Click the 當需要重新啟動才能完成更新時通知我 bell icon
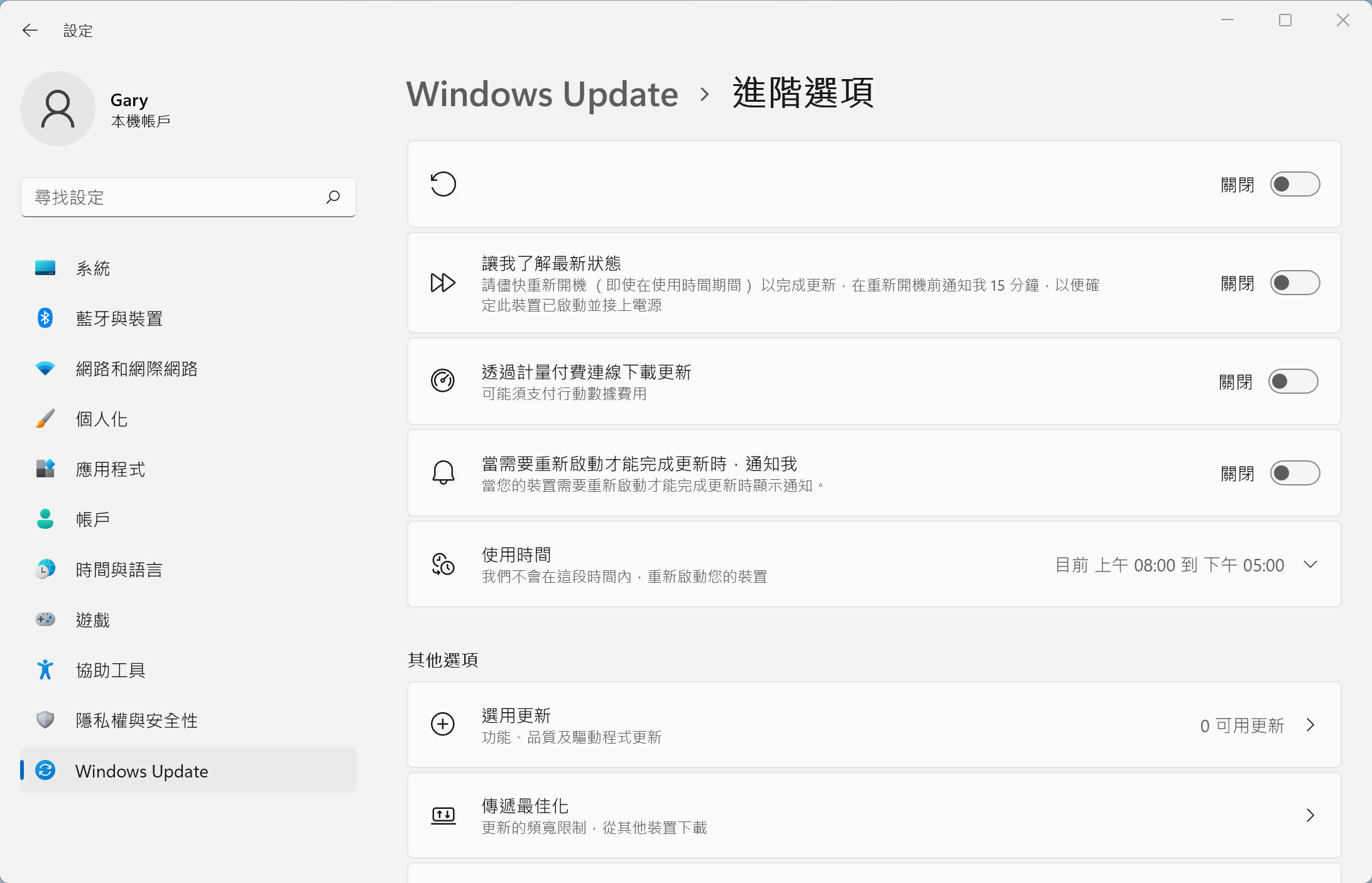This screenshot has width=1372, height=883. tap(443, 473)
